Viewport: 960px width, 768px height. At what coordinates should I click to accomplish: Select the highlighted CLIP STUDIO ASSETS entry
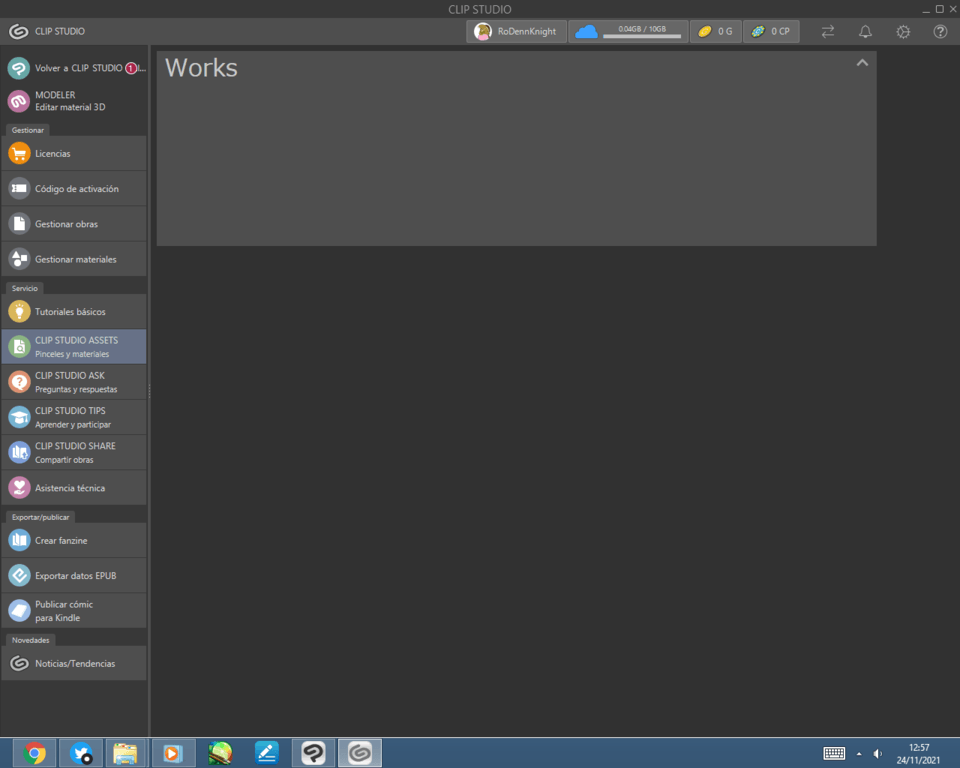coord(74,346)
